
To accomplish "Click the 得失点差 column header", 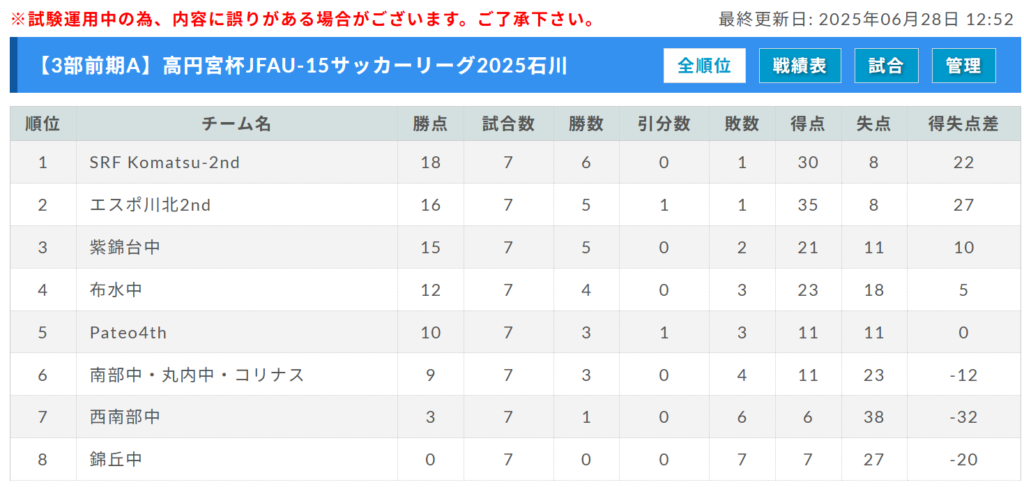I will pos(963,124).
